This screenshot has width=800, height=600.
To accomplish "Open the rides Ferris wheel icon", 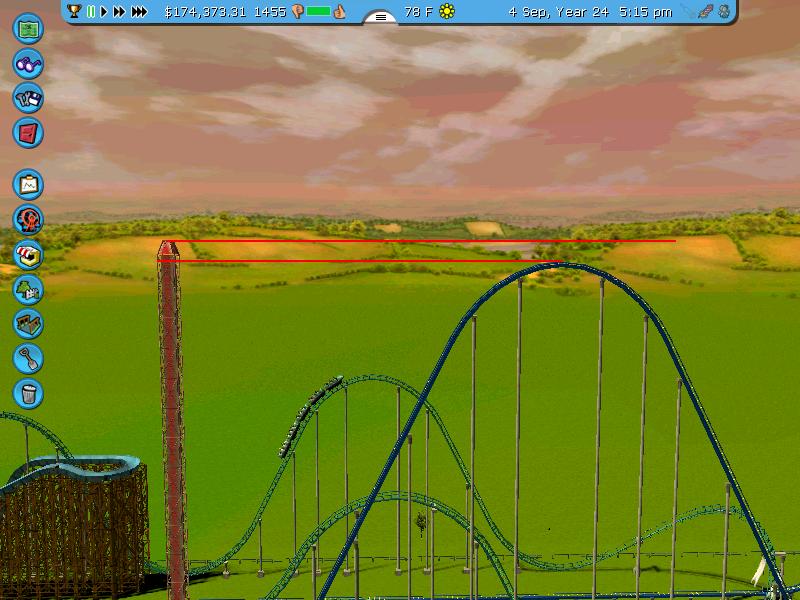I will point(28,220).
